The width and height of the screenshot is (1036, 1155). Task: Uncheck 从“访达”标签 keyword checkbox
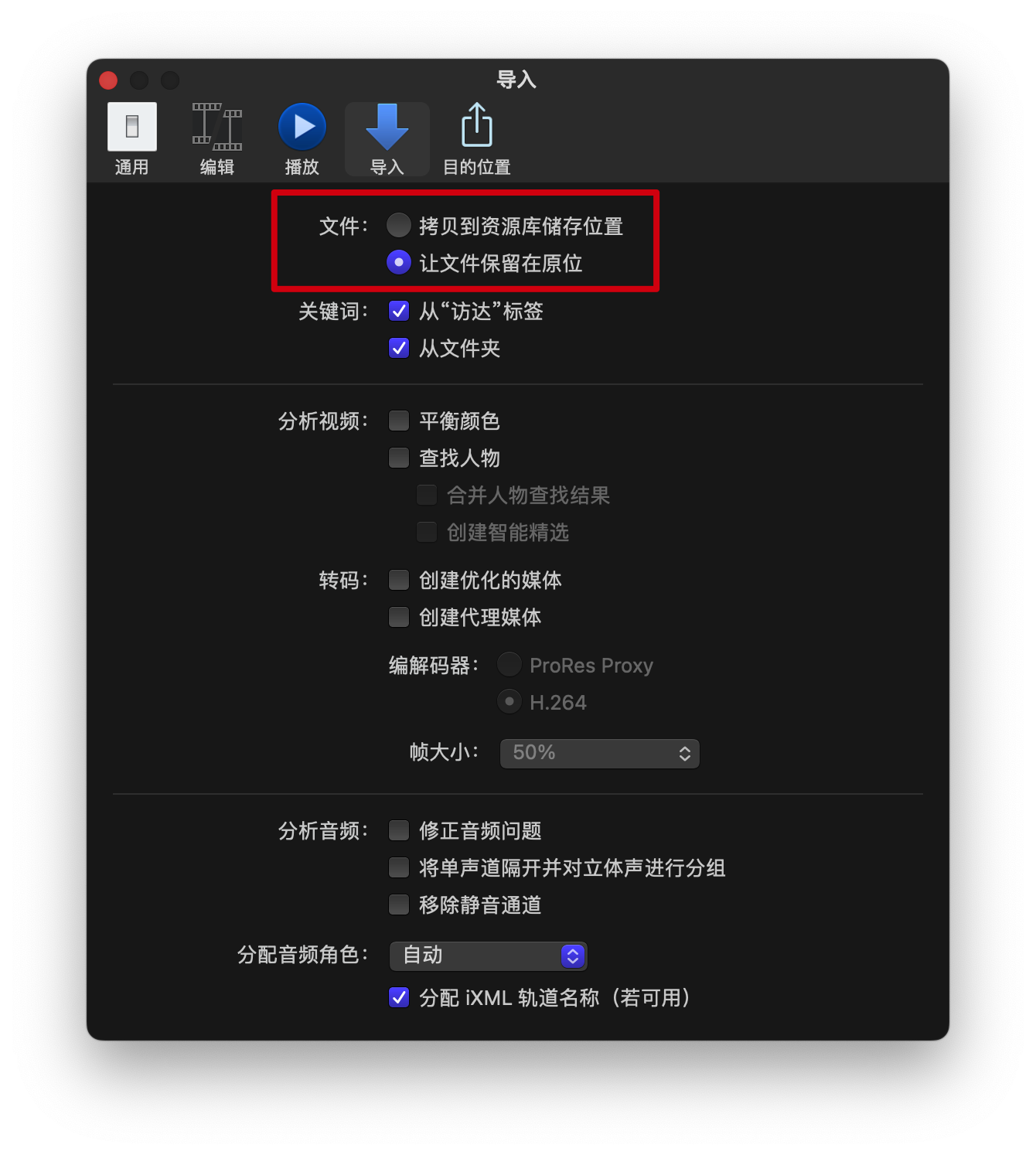pyautogui.click(x=399, y=311)
